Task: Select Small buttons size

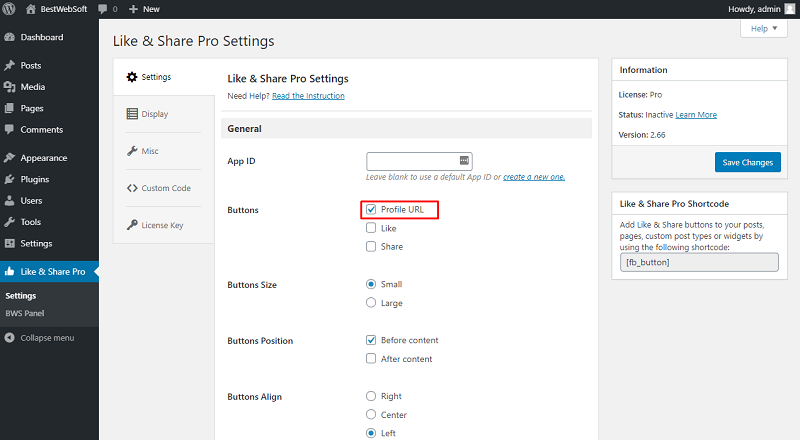Action: pos(371,284)
